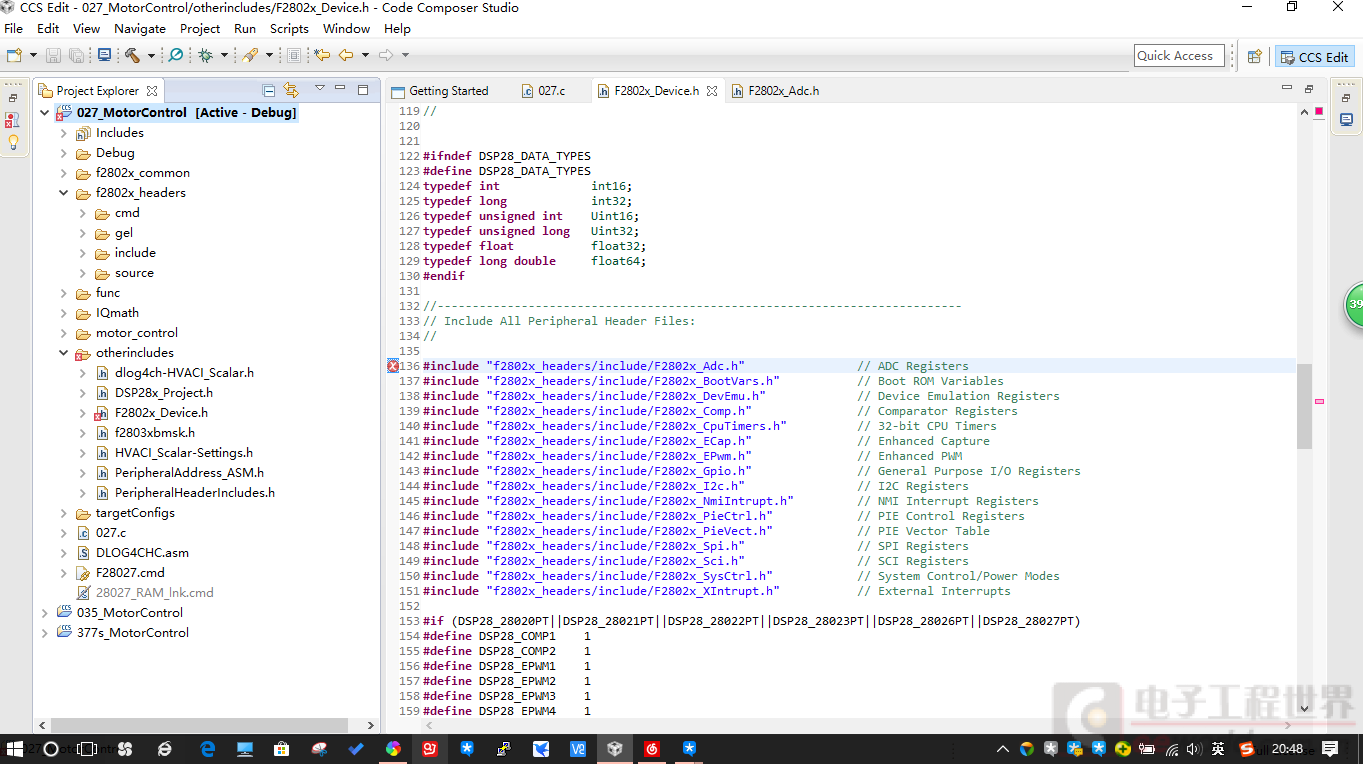Go to last edit location icon

322,56
